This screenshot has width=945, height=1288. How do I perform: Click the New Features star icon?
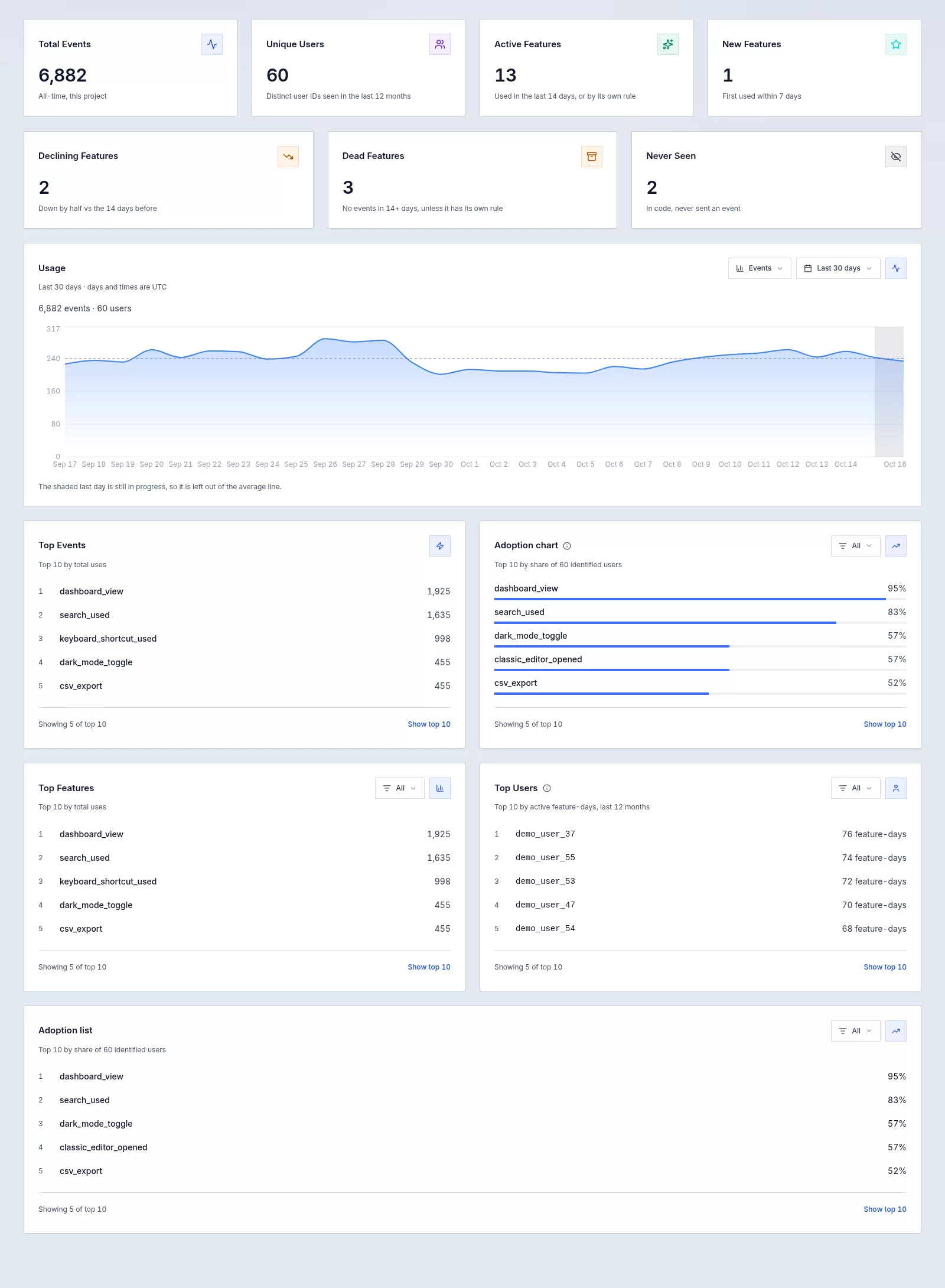[x=896, y=44]
